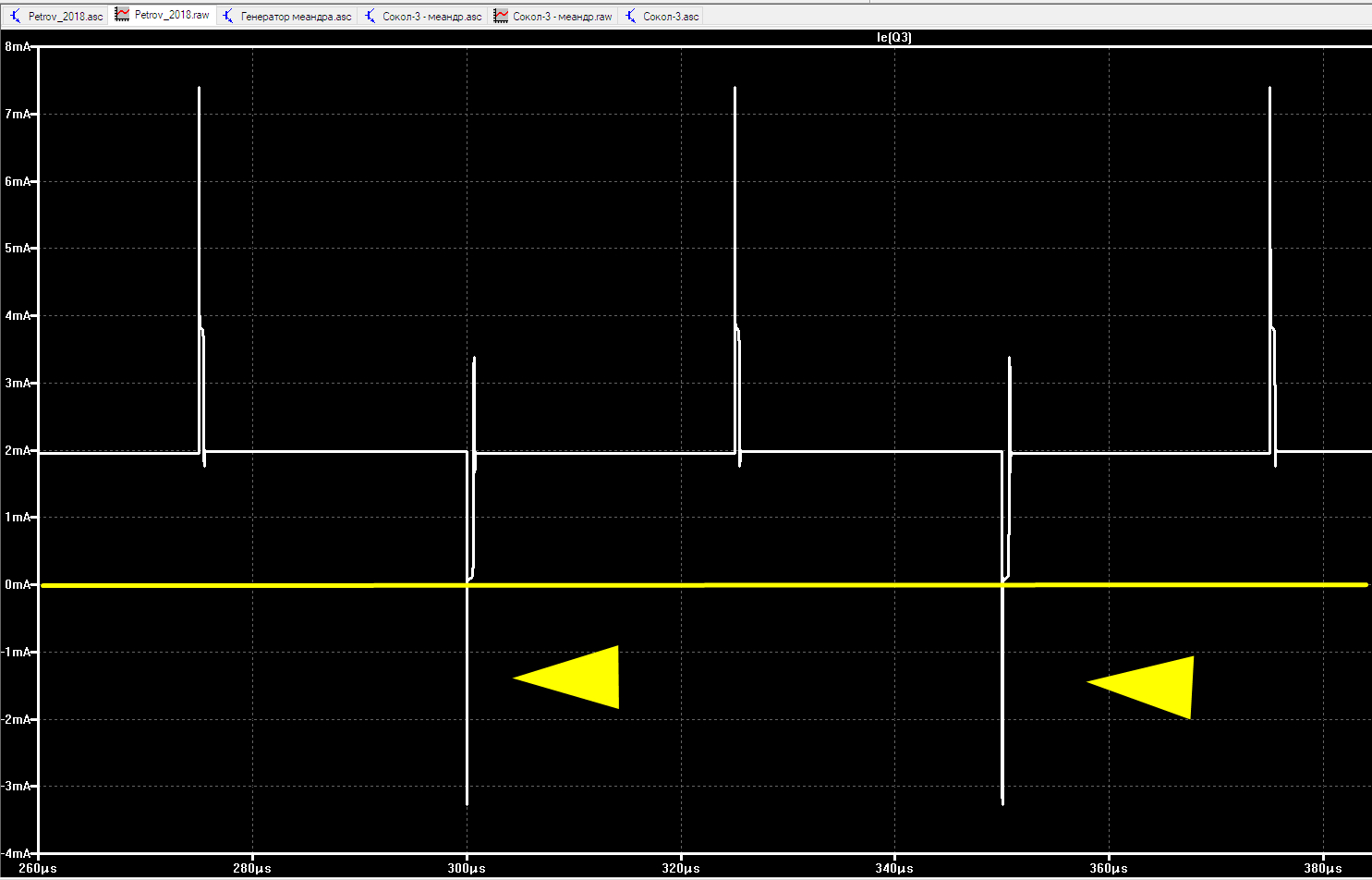Open the Сокол-3 - меандр.raw tab
The width and height of the screenshot is (1372, 880).
553,16
